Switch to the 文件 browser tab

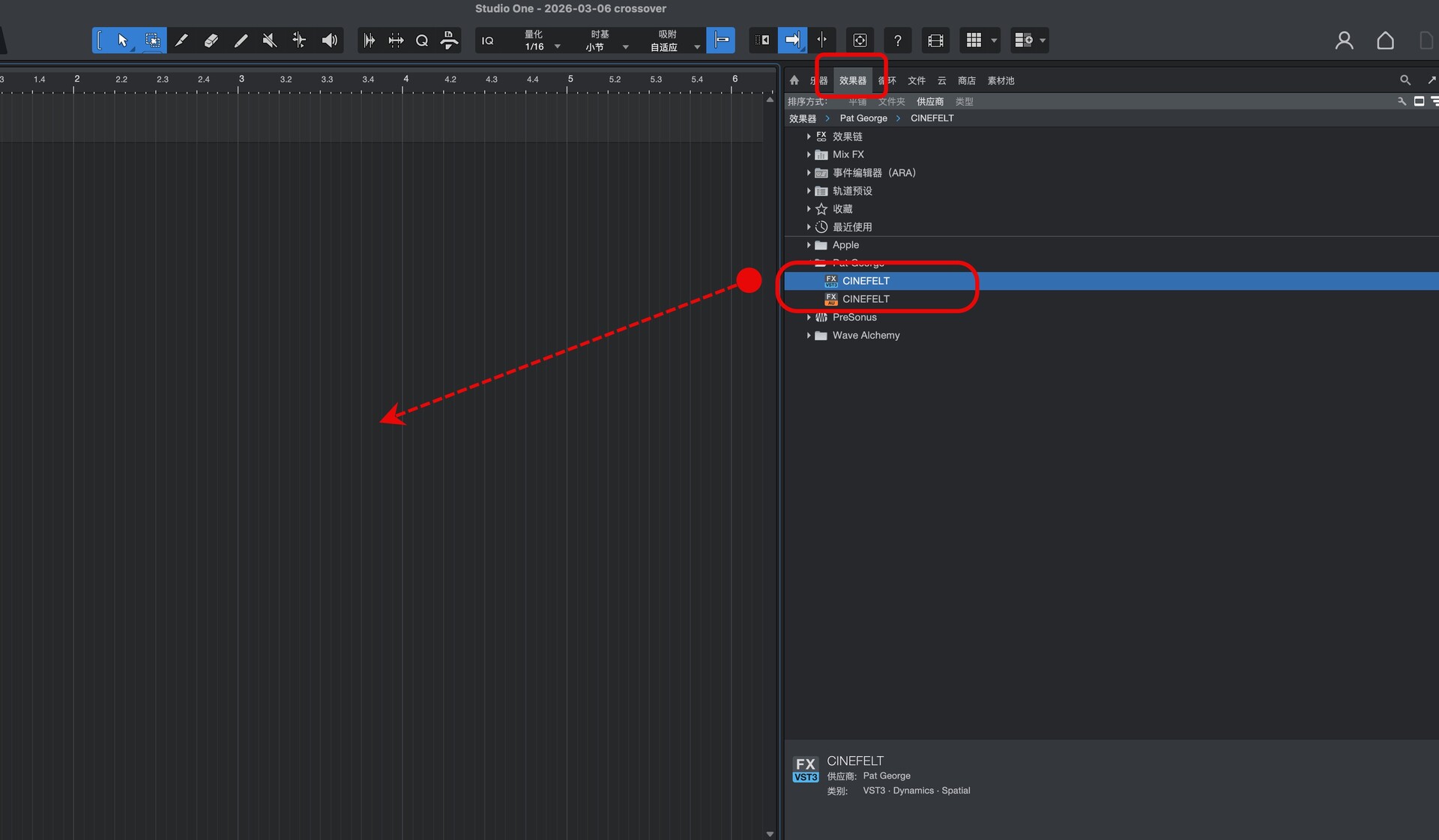(x=916, y=81)
